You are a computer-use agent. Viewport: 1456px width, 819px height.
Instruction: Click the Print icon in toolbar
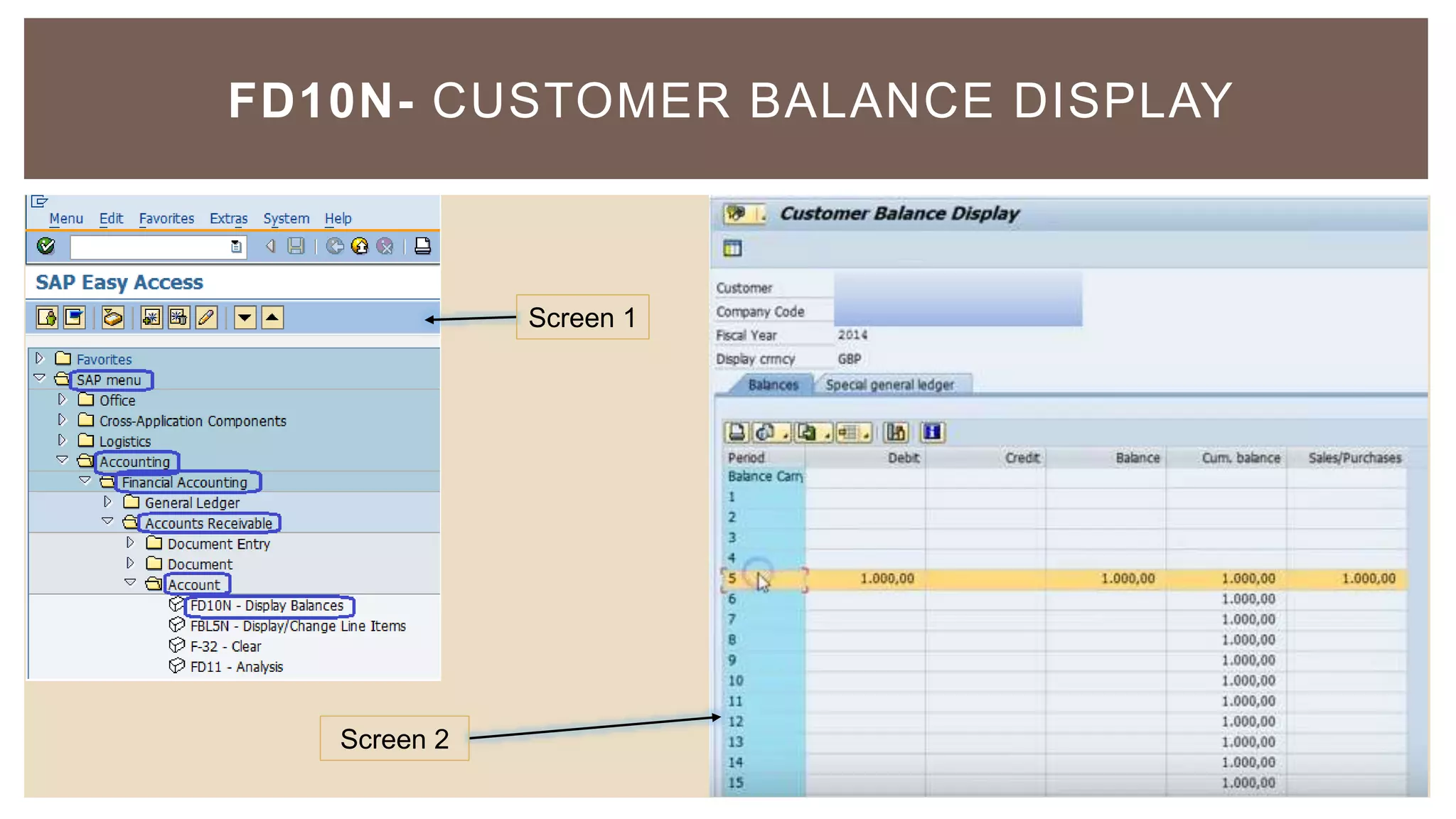pyautogui.click(x=422, y=246)
